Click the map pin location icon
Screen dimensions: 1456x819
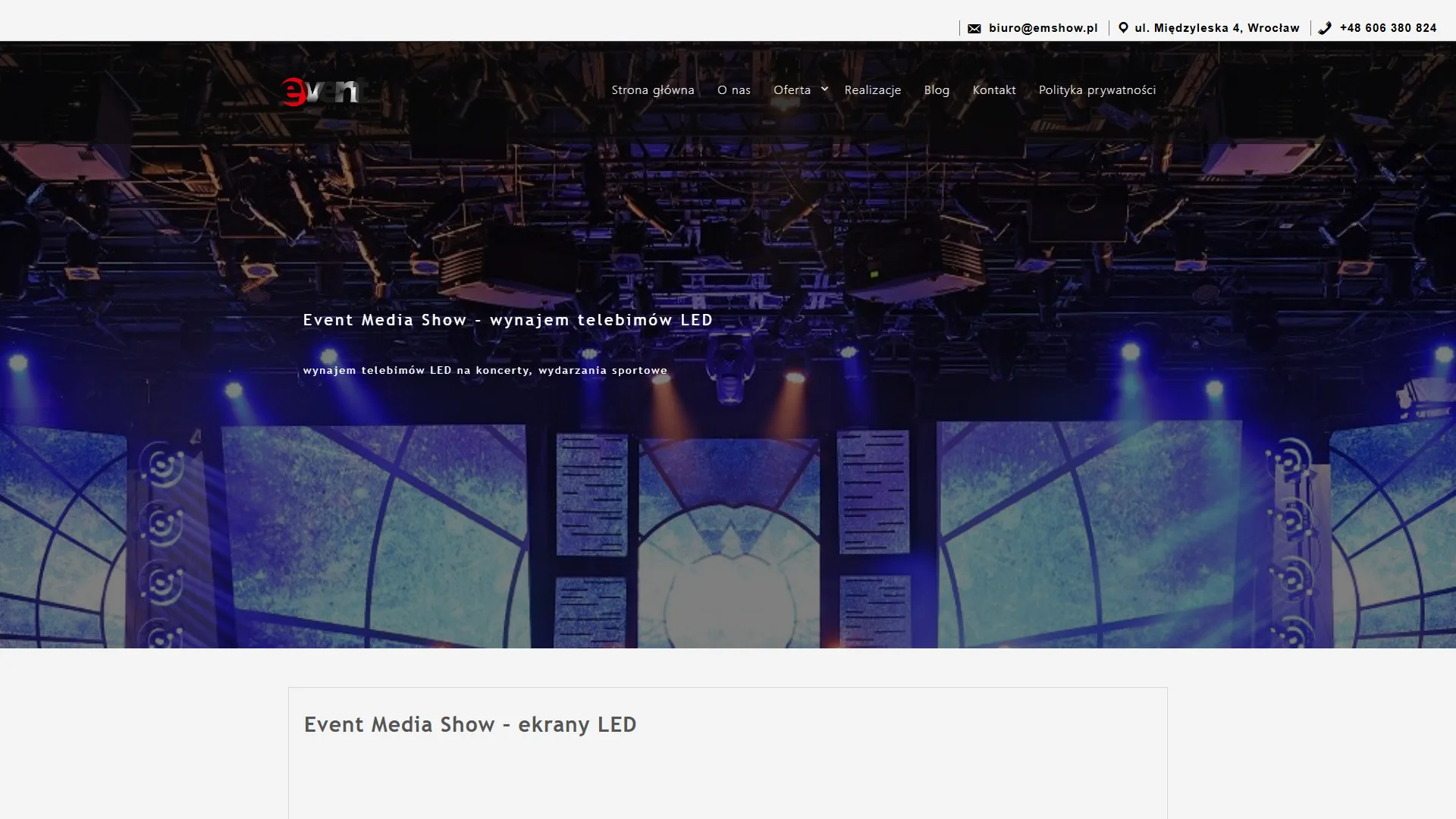point(1123,28)
